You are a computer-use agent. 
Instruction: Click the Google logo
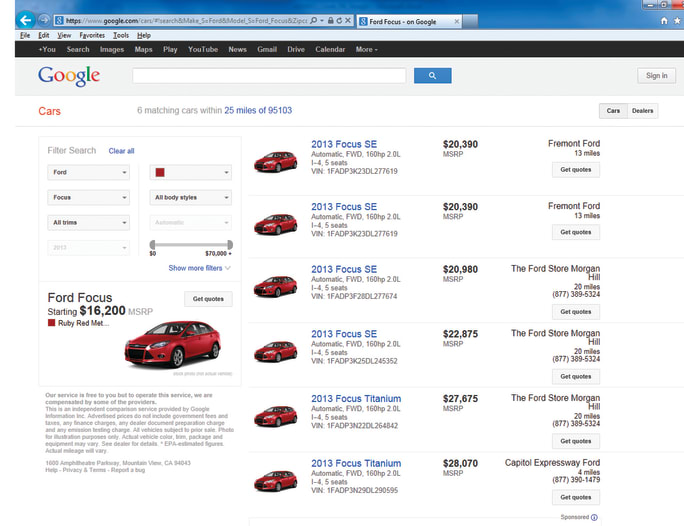(x=69, y=76)
